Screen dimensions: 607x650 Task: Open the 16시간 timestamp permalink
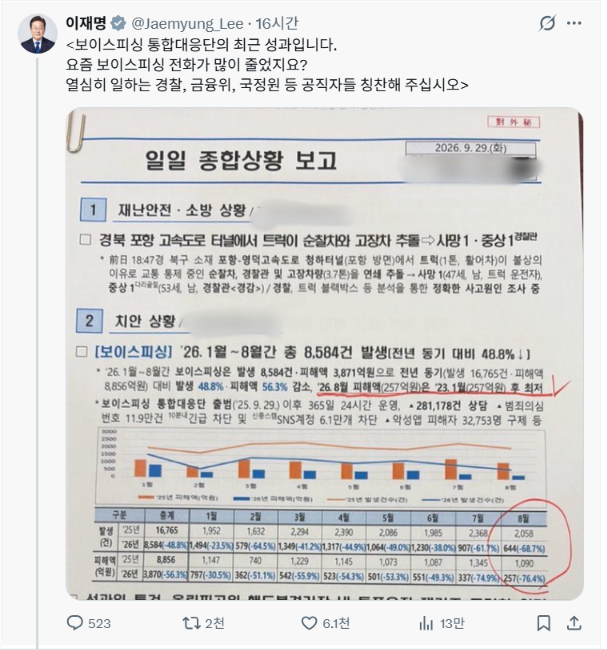(x=277, y=23)
